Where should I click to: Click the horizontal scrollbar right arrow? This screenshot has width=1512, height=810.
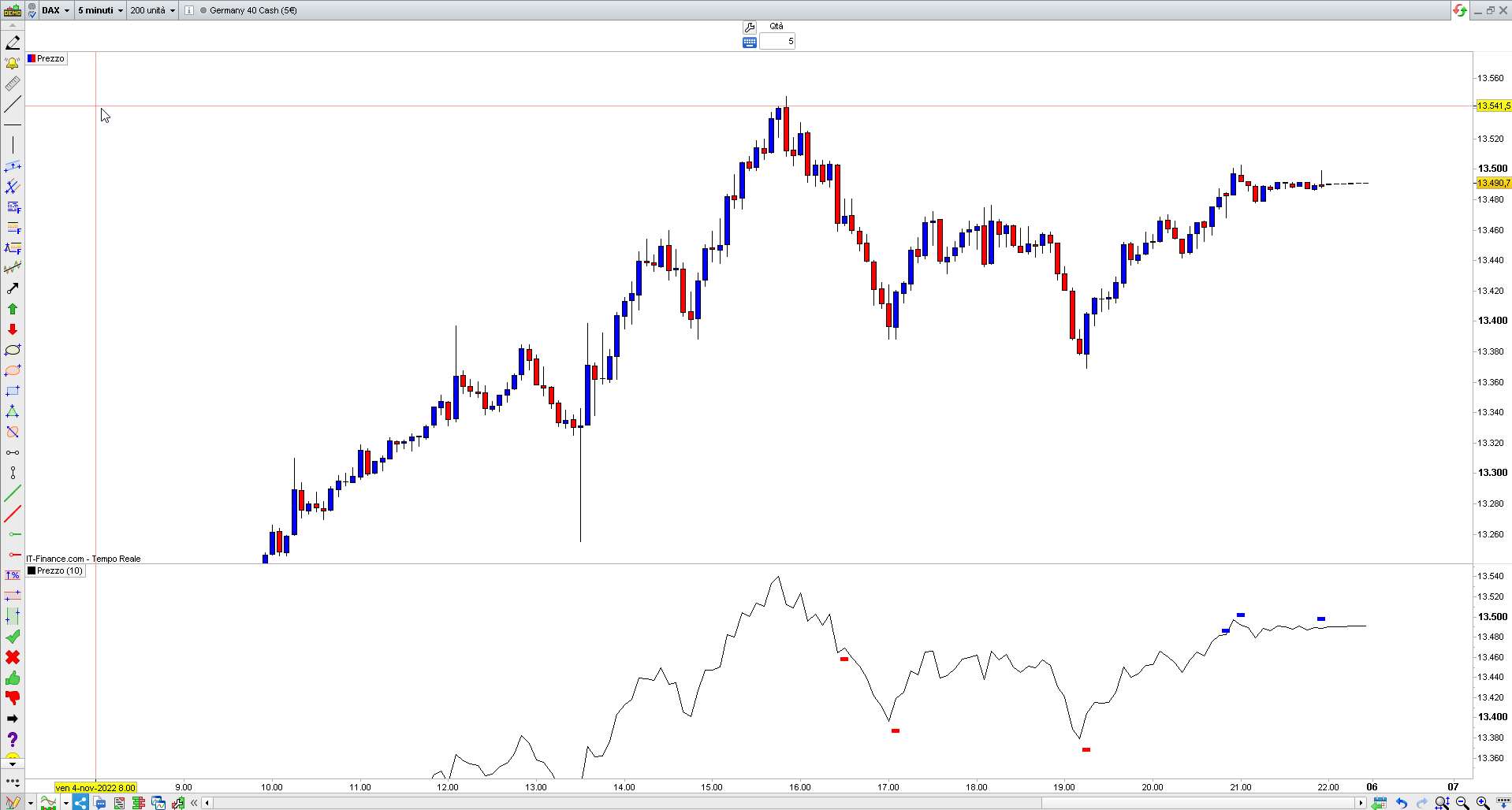[1361, 803]
